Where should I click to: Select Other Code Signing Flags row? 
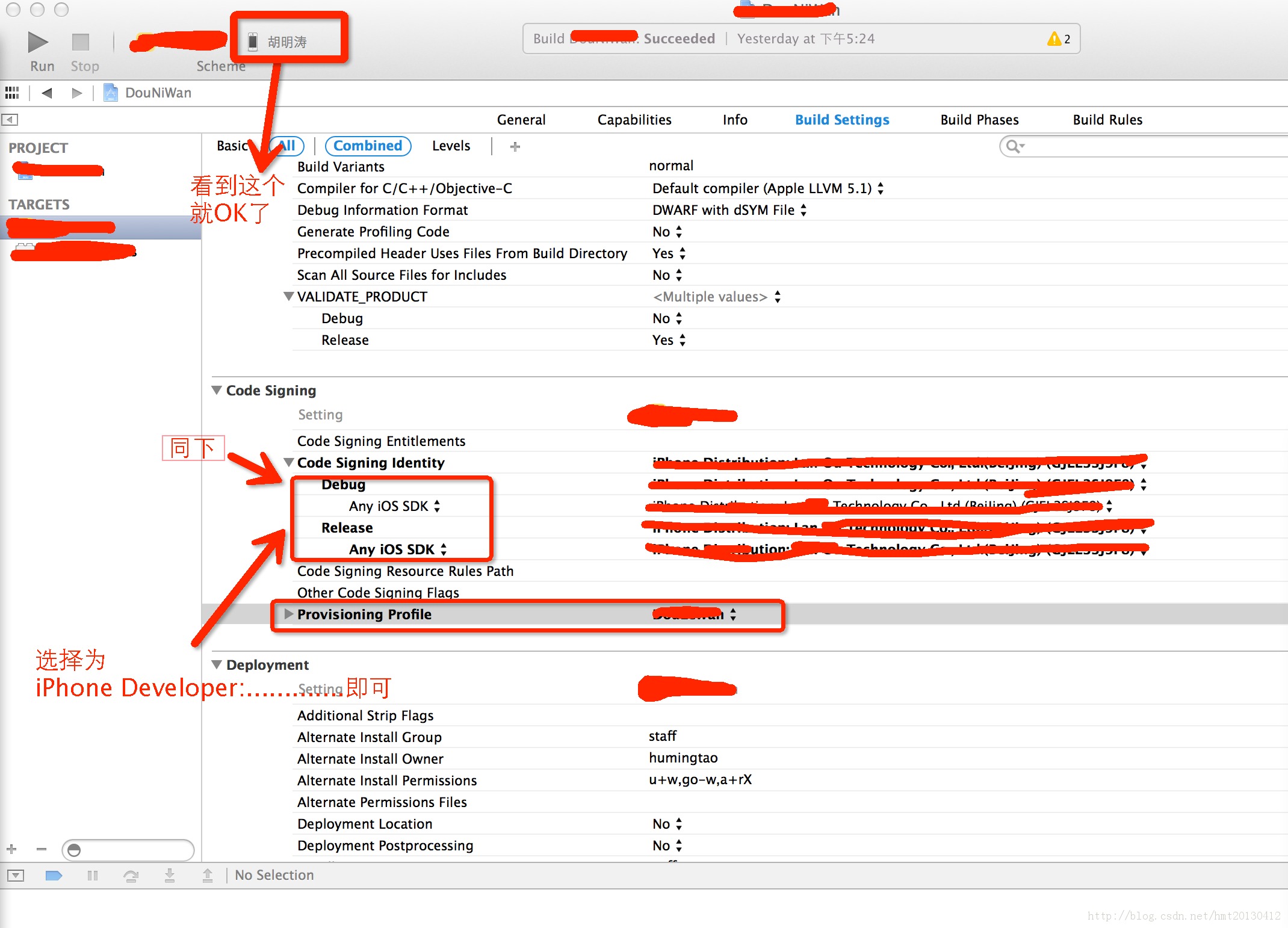click(790, 593)
